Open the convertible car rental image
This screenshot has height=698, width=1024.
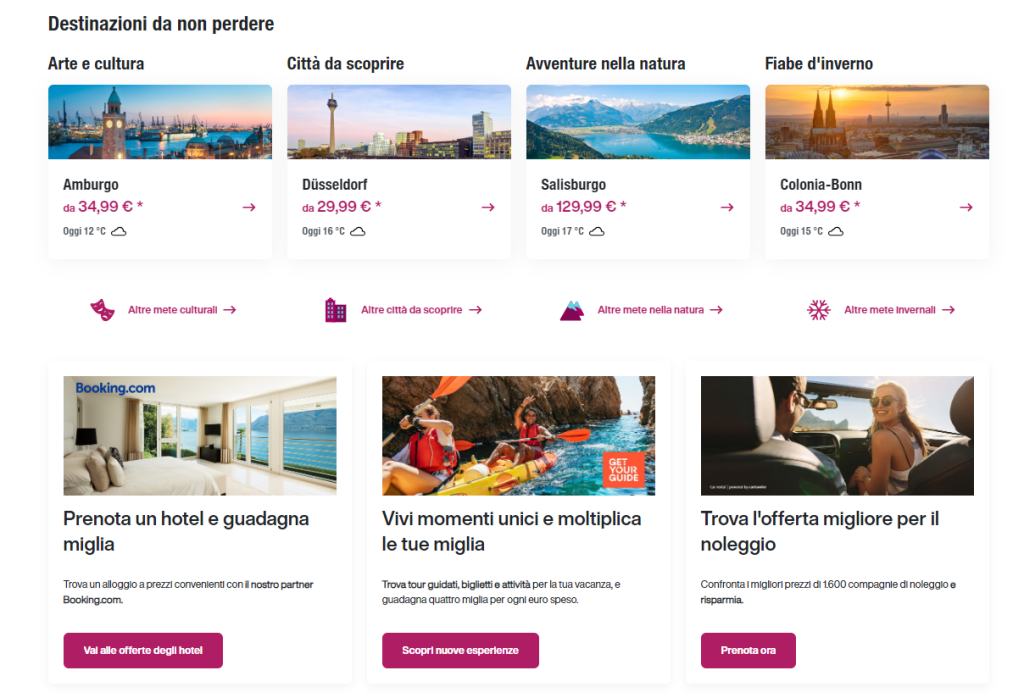tap(837, 435)
